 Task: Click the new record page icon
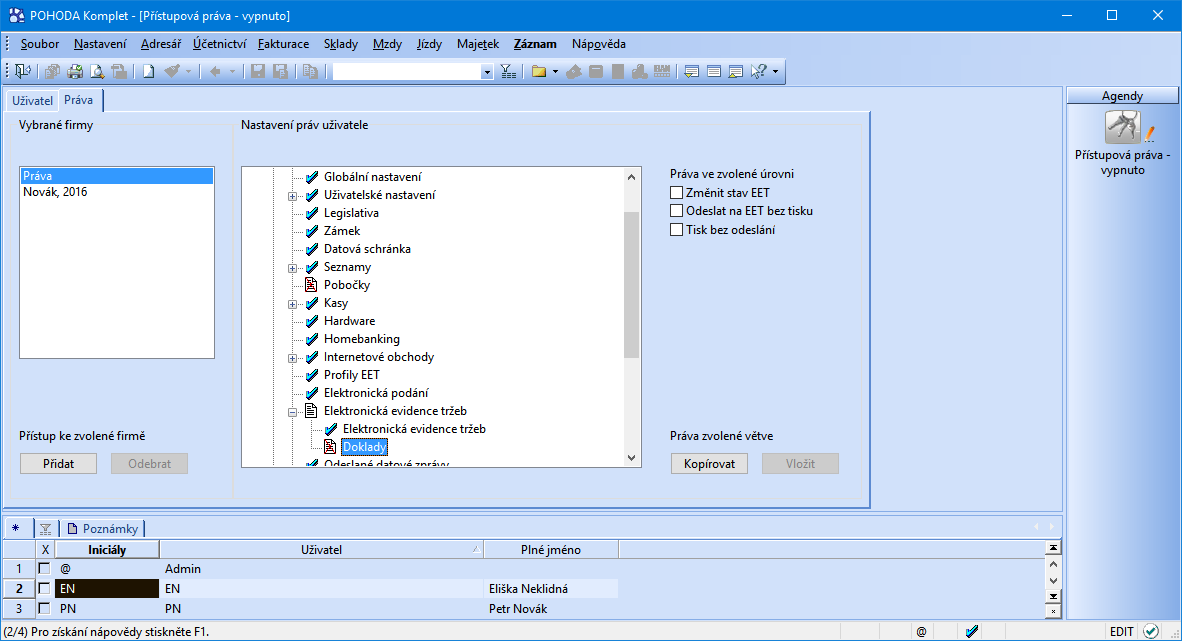tap(149, 72)
